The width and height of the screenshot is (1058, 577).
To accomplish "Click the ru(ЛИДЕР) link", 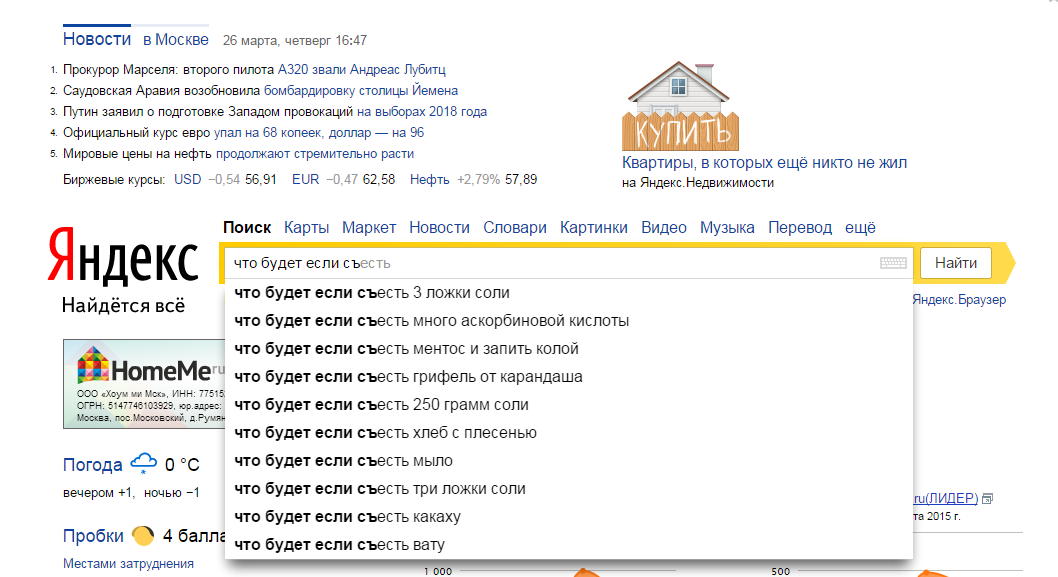I will (x=946, y=498).
